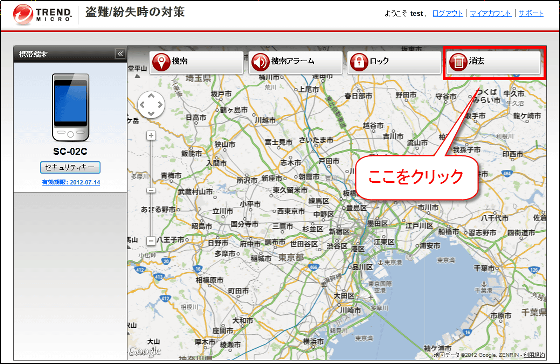The height and width of the screenshot is (364, 560).
Task: Select the 消去 trash can button
Action: point(494,62)
